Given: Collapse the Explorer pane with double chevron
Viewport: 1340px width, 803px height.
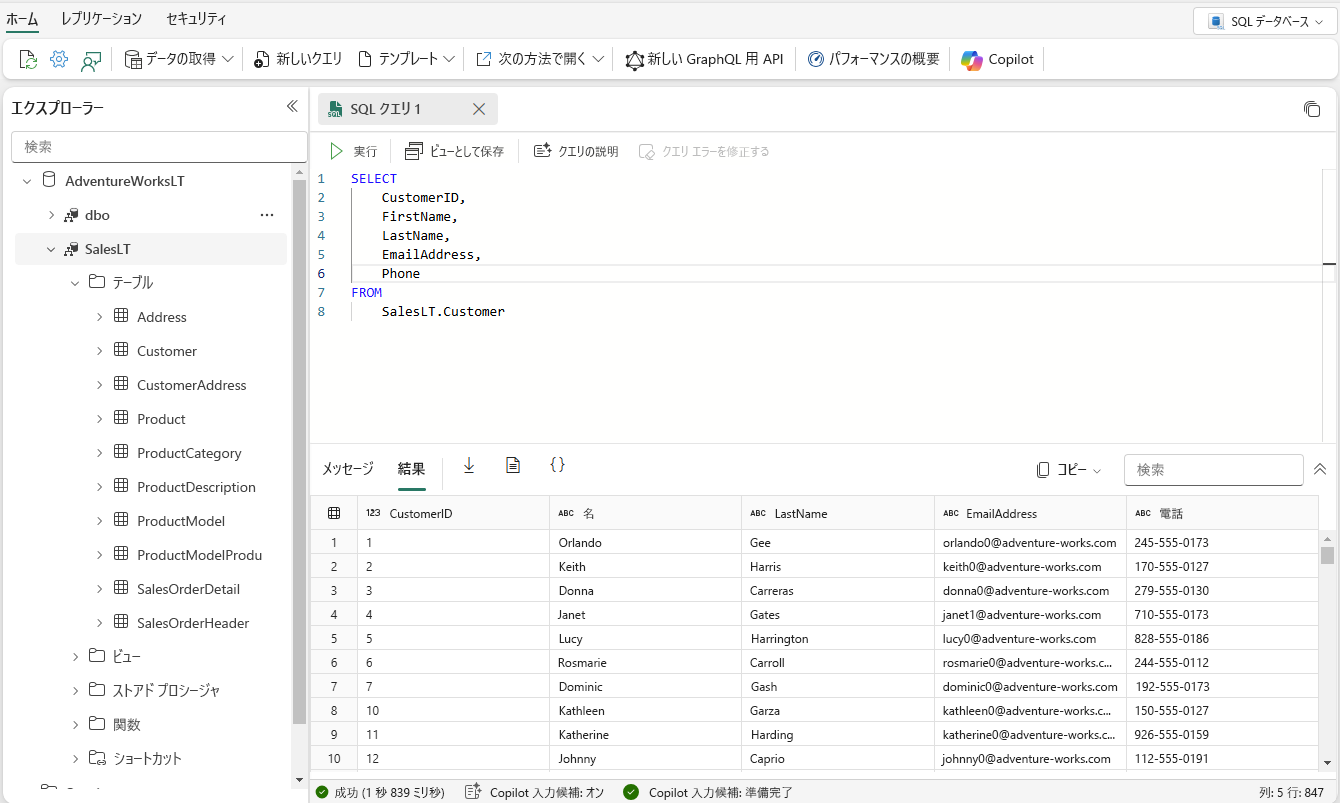Looking at the screenshot, I should (x=292, y=106).
